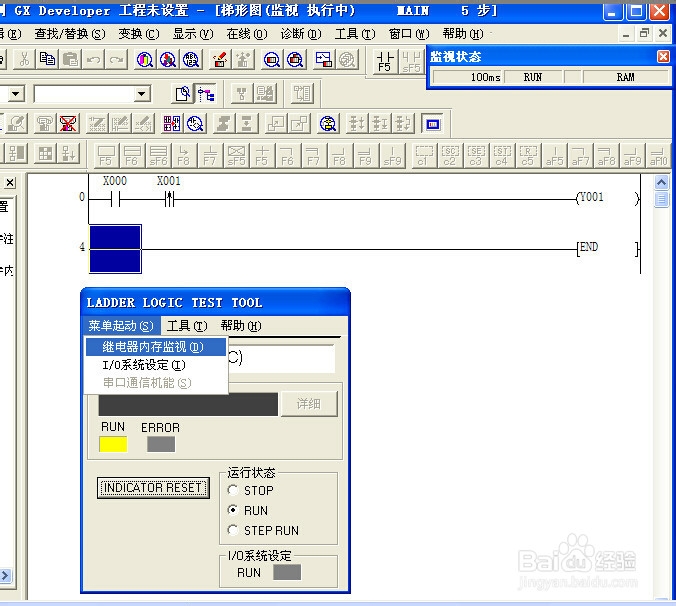Click the Redo arrow icon
The image size is (676, 606).
point(116,59)
